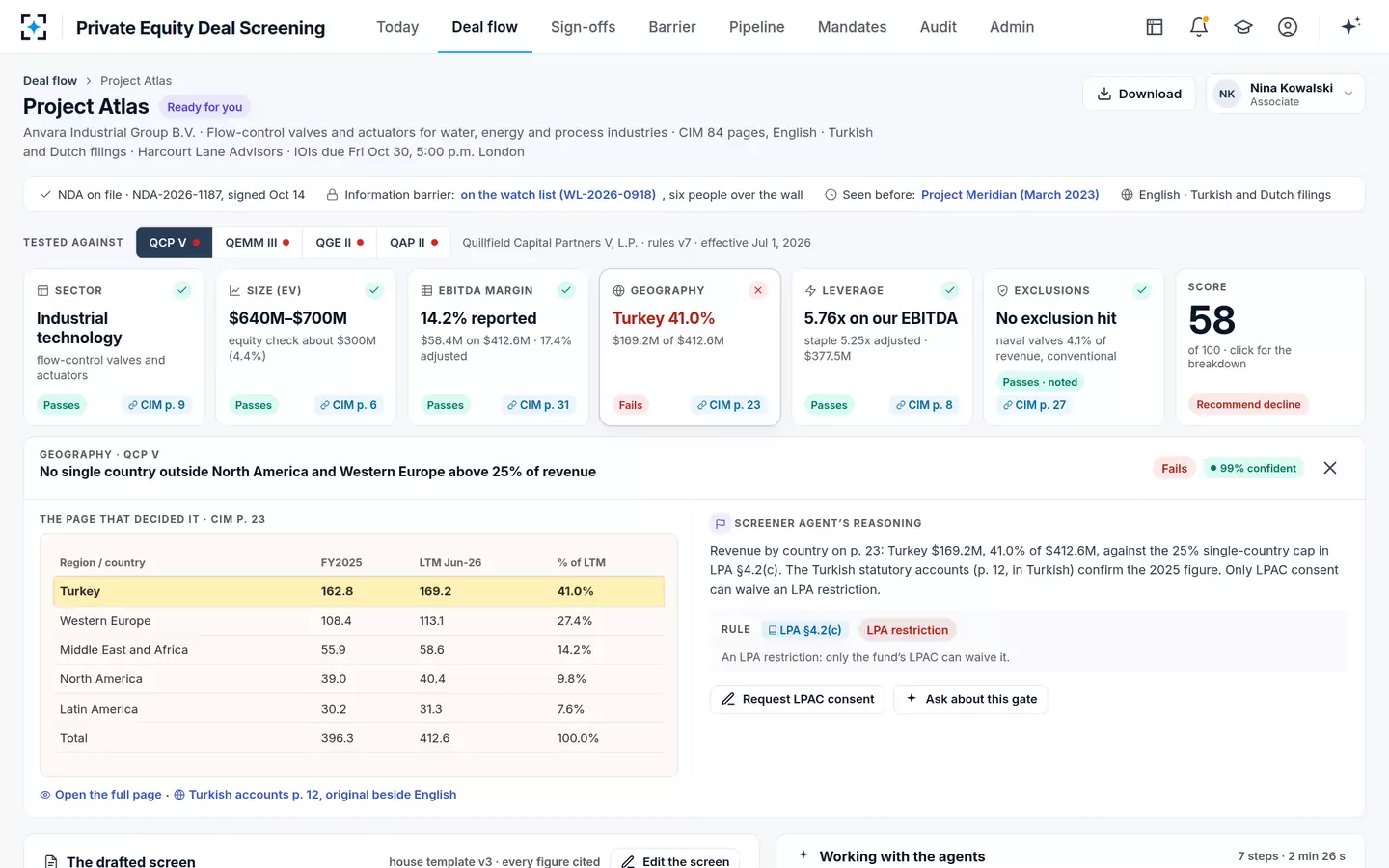Open CIM p. 27 citation in Exclusions card
This screenshot has width=1389, height=868.
coord(1034,405)
